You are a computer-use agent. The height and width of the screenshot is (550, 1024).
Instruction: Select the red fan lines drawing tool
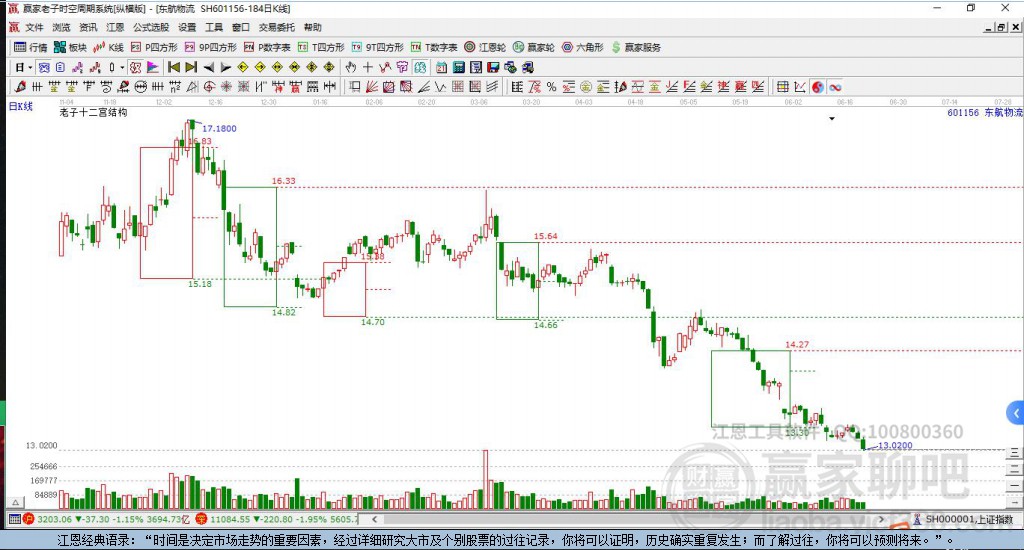tap(372, 87)
